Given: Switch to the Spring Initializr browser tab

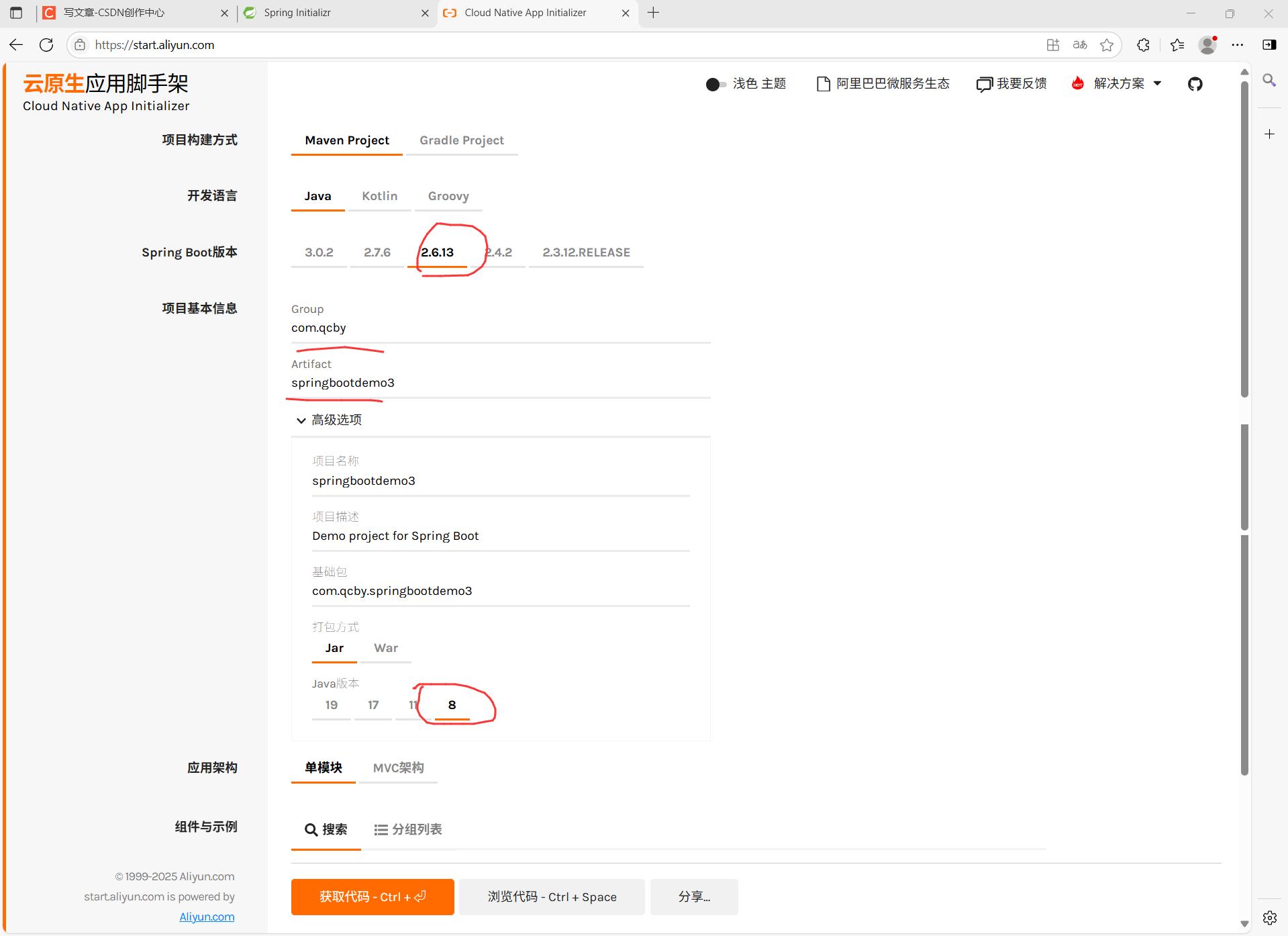Looking at the screenshot, I should (x=336, y=13).
